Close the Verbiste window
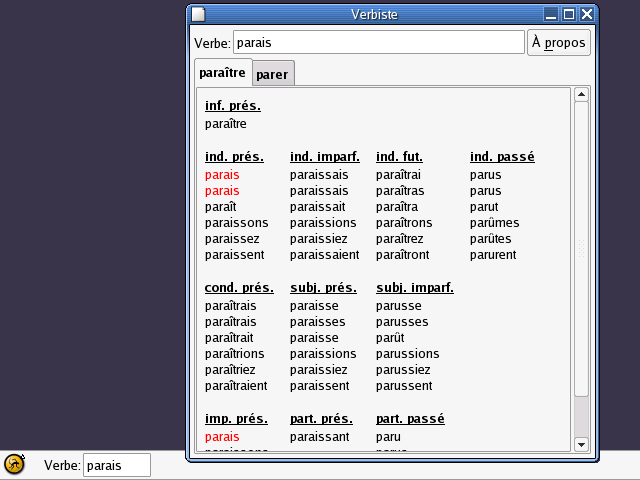640x480 pixels. (x=587, y=14)
